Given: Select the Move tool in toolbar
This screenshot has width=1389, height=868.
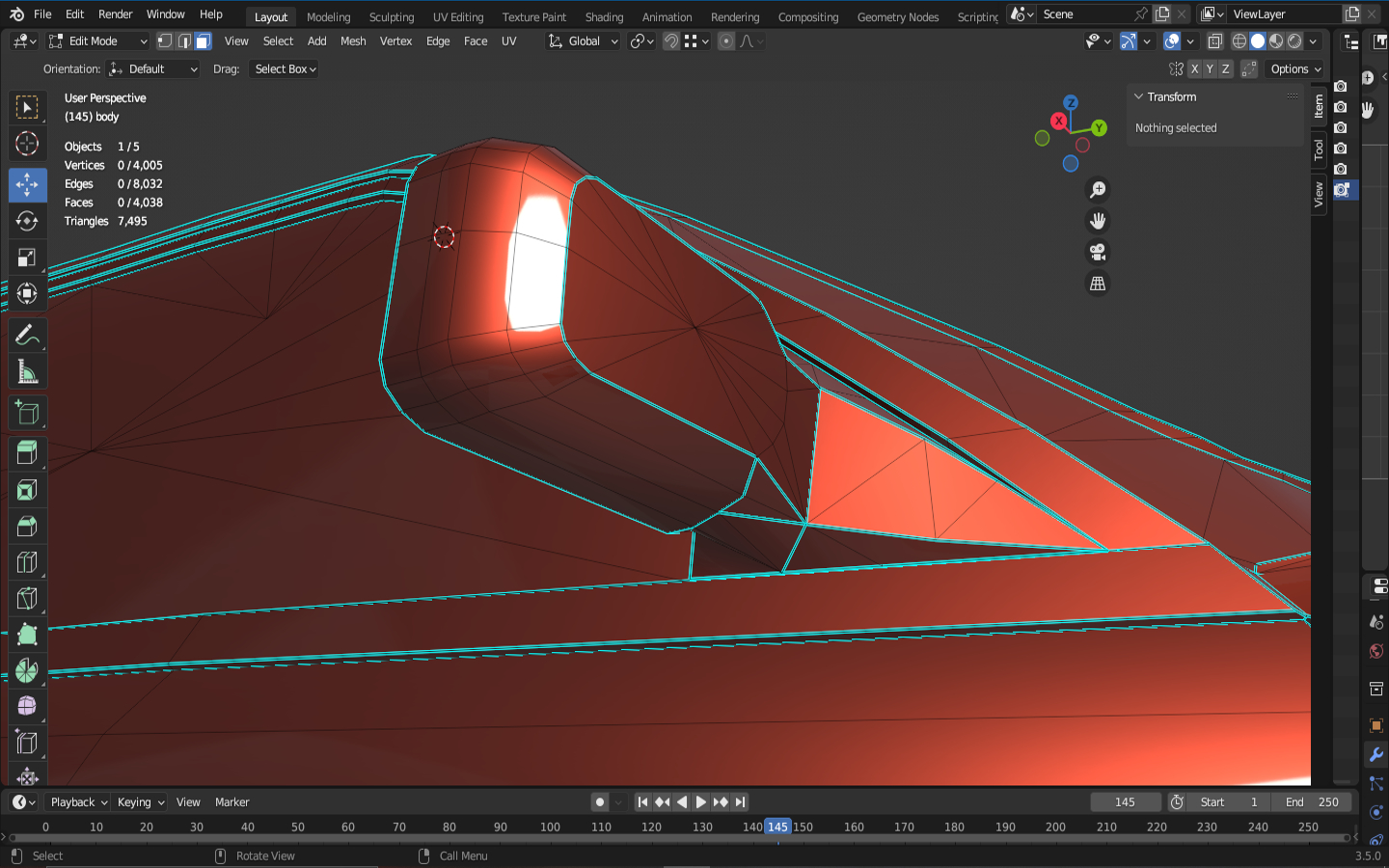Looking at the screenshot, I should pos(27,184).
